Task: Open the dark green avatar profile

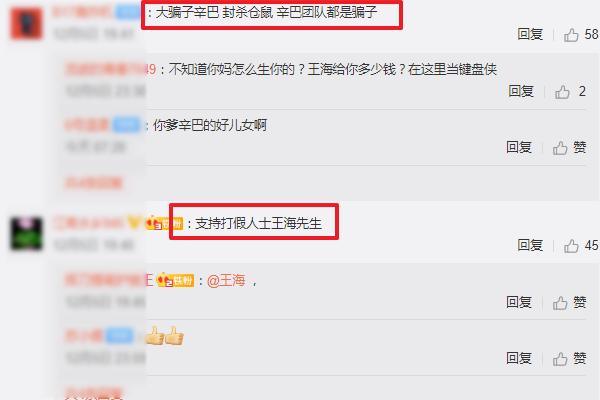Action: click(26, 233)
